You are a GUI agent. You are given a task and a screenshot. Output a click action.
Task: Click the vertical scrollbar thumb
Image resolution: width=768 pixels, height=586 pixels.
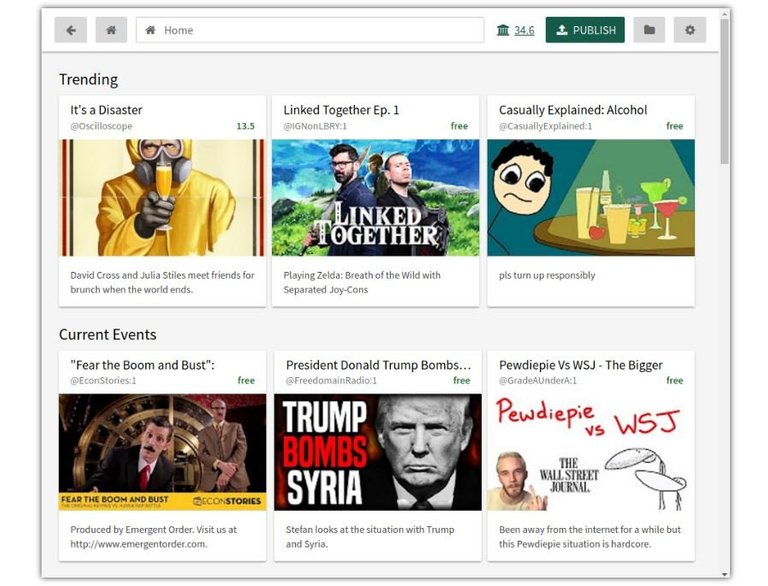coord(724,91)
